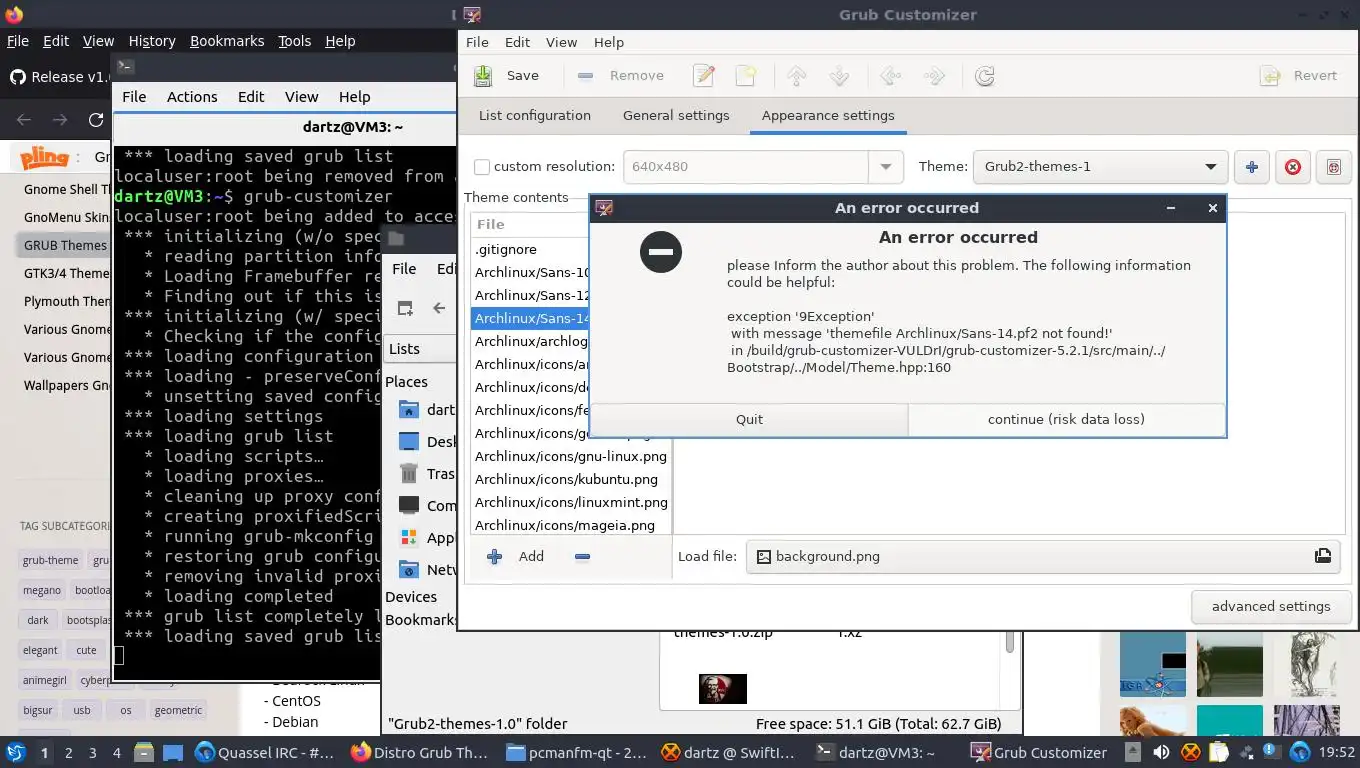Screen dimensions: 1360x768
Task: Select Archlinux/icons/mageia.png file row
Action: (x=571, y=525)
